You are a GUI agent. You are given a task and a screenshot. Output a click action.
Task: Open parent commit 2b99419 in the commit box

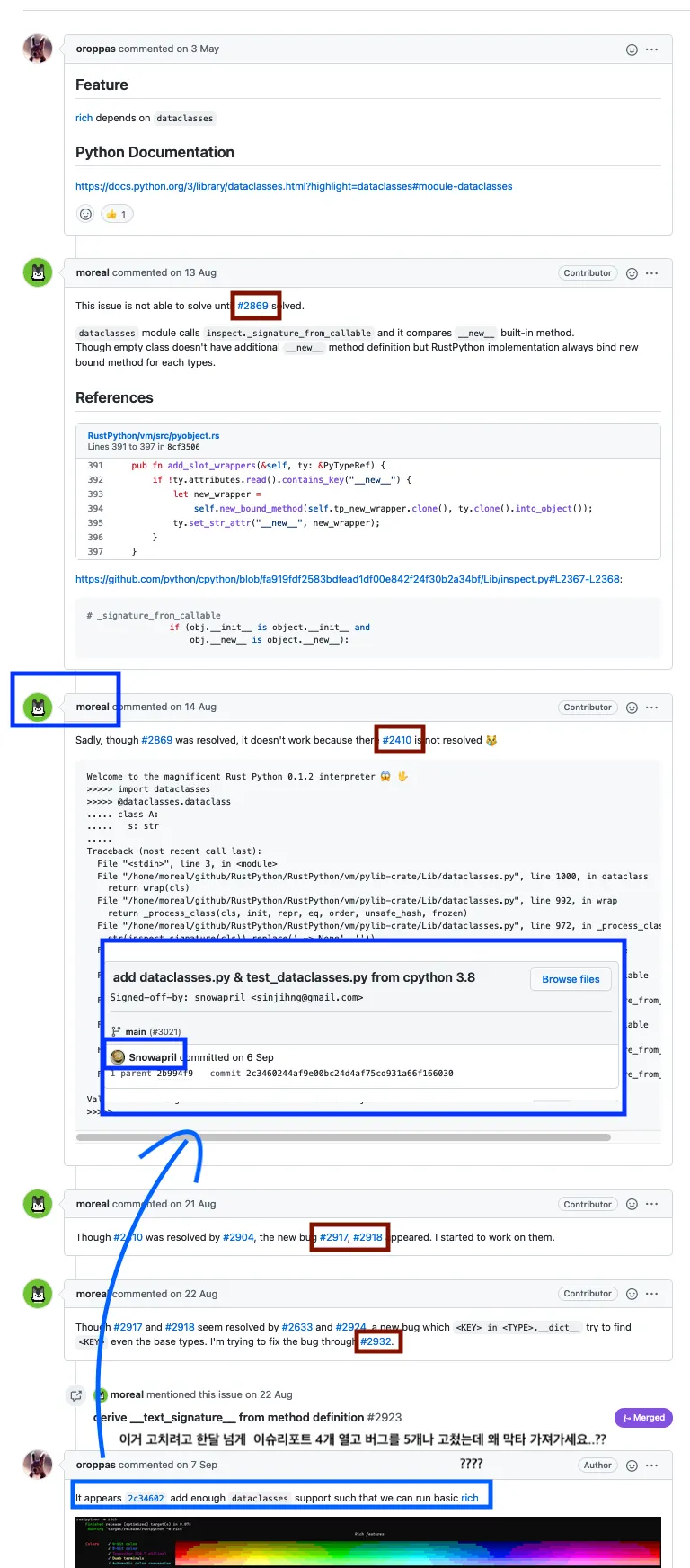[175, 1073]
